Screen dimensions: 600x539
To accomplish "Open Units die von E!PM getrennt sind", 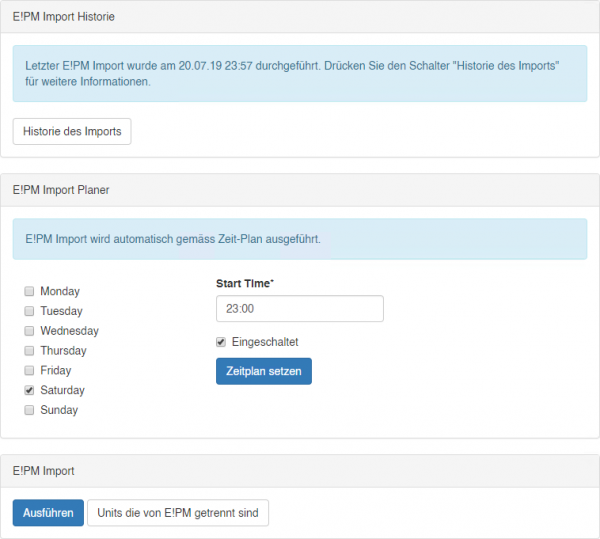I will click(x=178, y=513).
